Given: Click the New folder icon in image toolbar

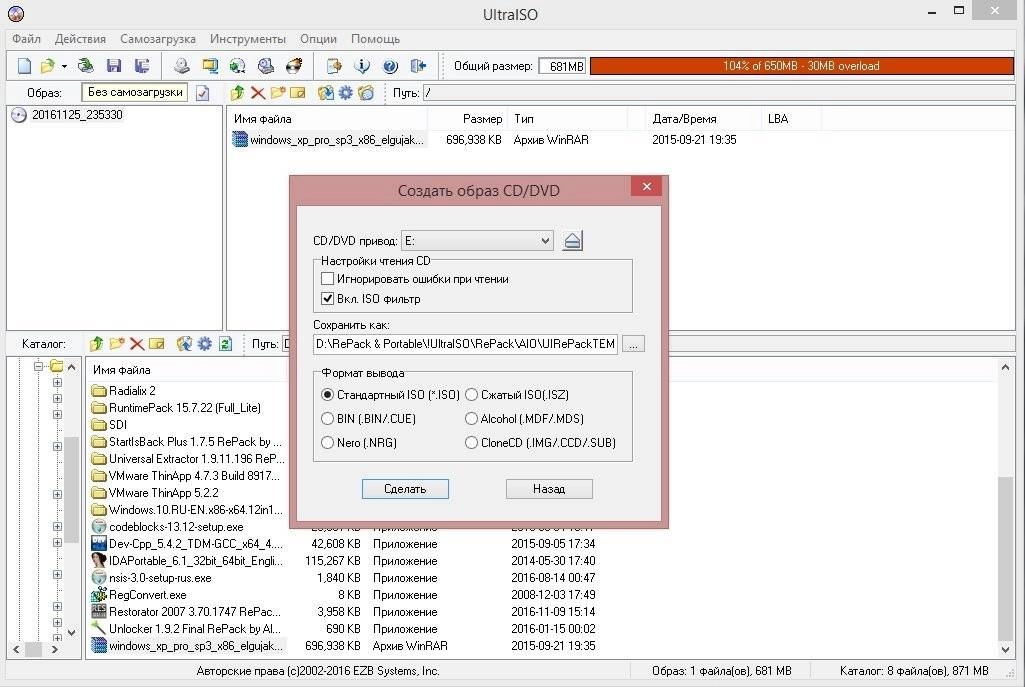Looking at the screenshot, I should coord(278,93).
